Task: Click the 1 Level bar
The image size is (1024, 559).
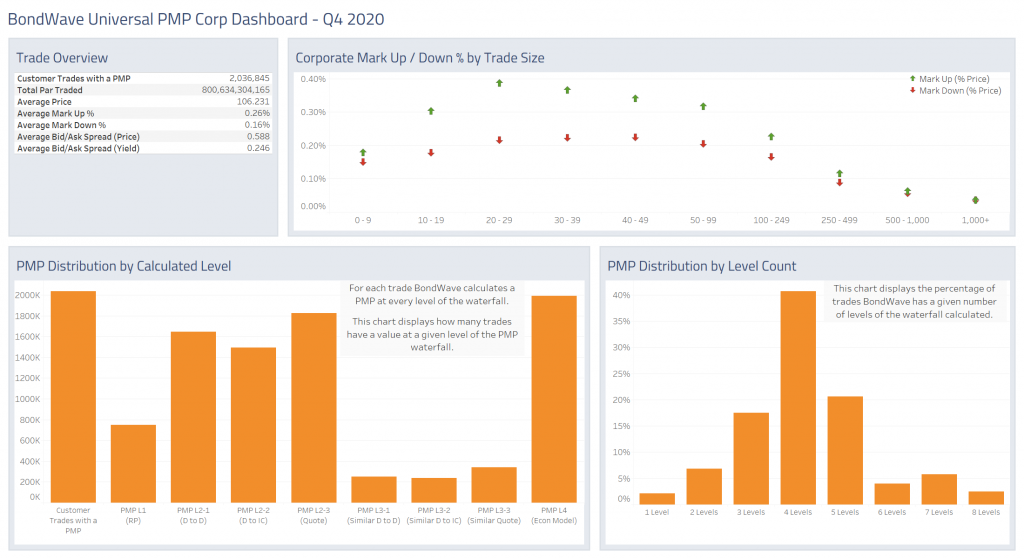Action: (x=657, y=498)
